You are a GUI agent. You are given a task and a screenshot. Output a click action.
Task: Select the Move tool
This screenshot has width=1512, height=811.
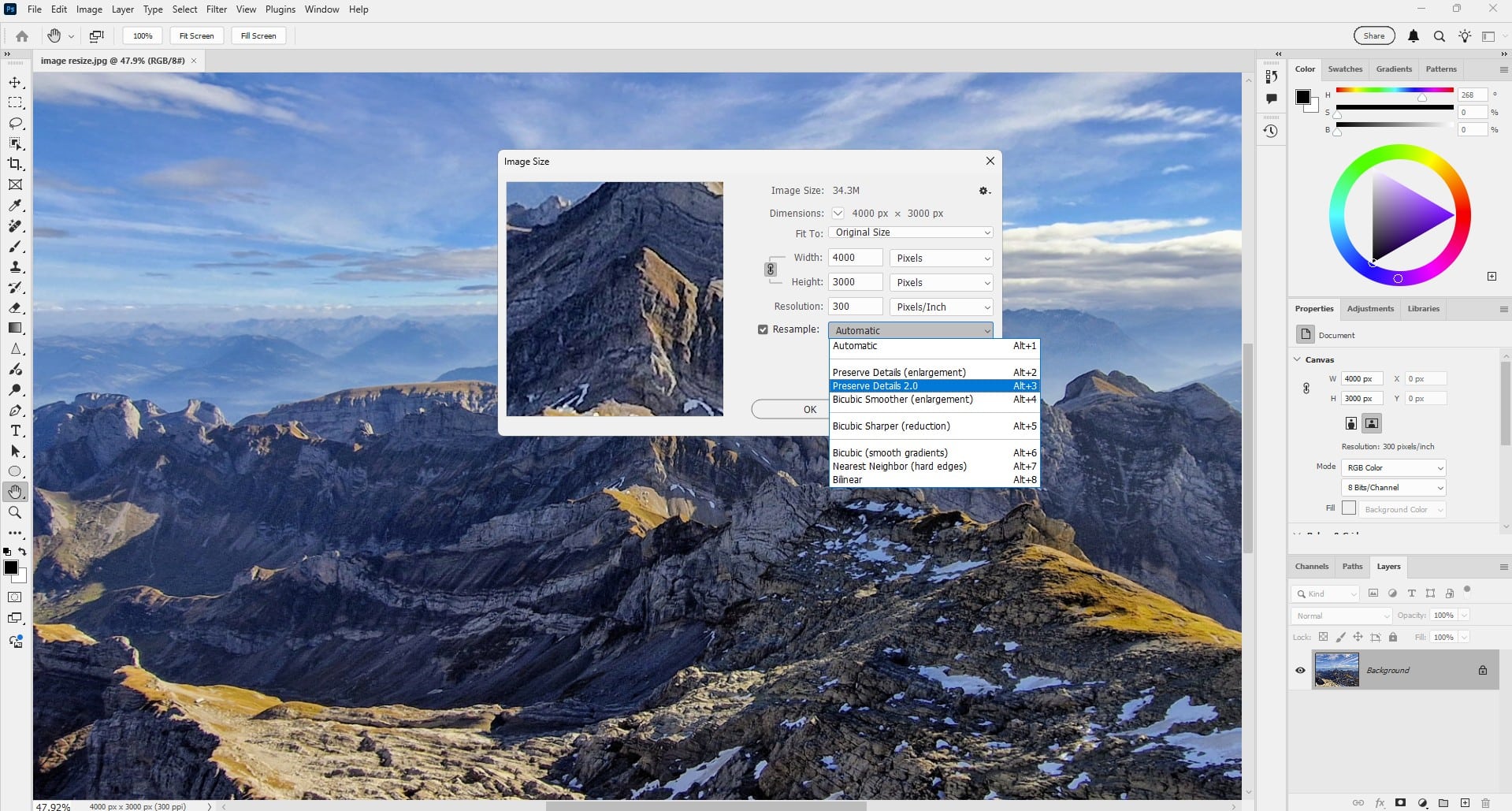click(x=15, y=83)
